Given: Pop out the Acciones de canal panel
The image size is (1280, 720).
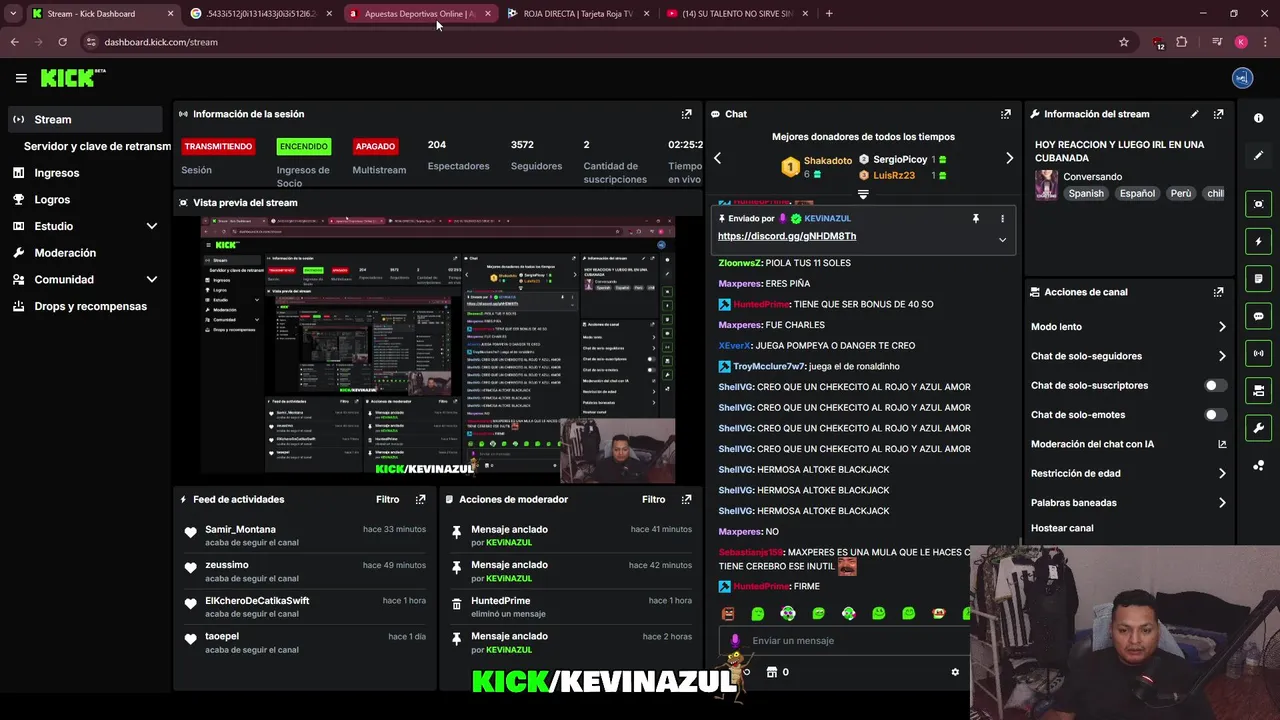Looking at the screenshot, I should click(x=1218, y=292).
